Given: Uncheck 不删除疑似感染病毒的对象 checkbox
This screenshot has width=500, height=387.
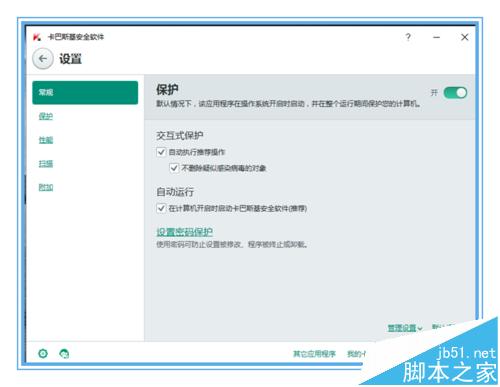Looking at the screenshot, I should (x=174, y=168).
